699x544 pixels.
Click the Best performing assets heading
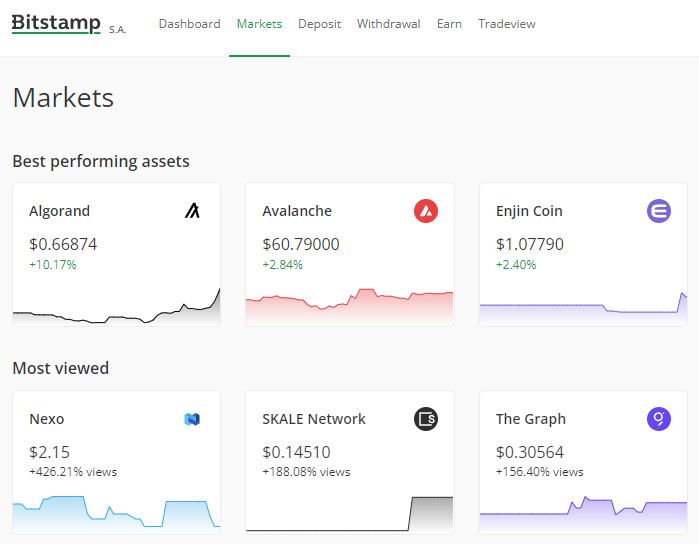coord(101,161)
